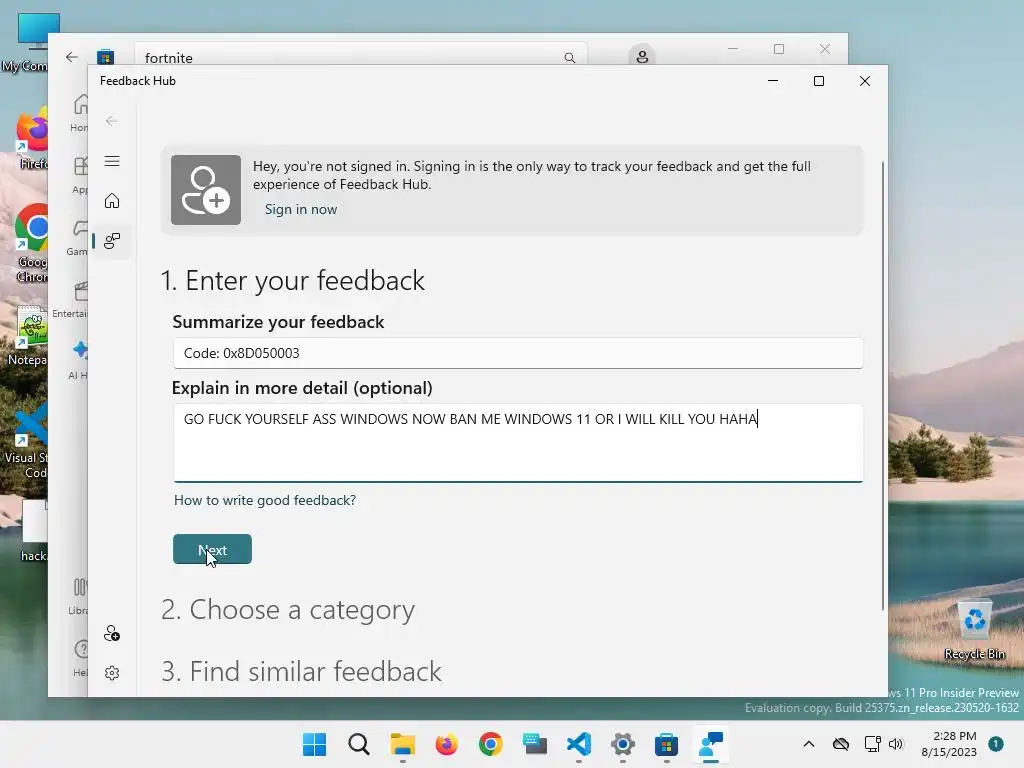Click the Microsoft Store back arrow
Image resolution: width=1024 pixels, height=768 pixels.
(x=72, y=57)
